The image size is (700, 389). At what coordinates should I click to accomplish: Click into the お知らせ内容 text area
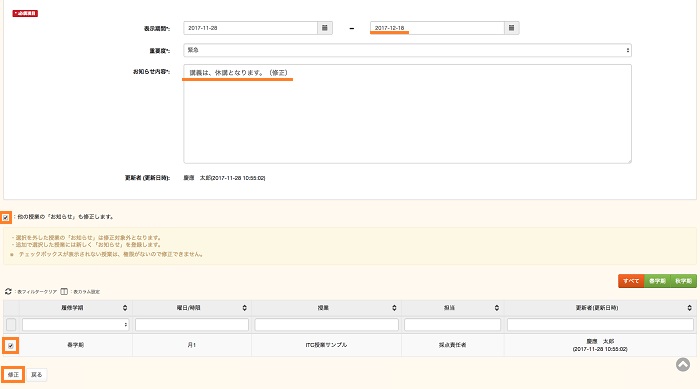click(x=407, y=114)
